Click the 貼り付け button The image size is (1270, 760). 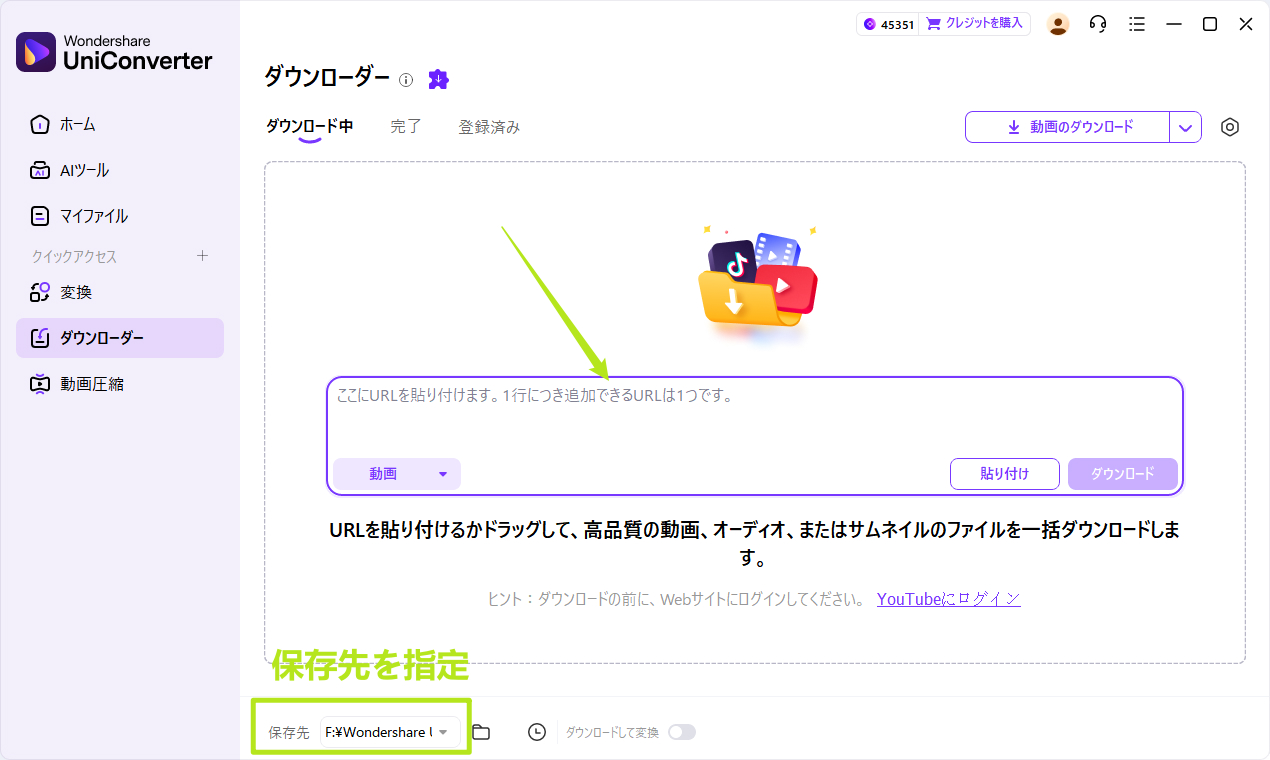pyautogui.click(x=1004, y=474)
